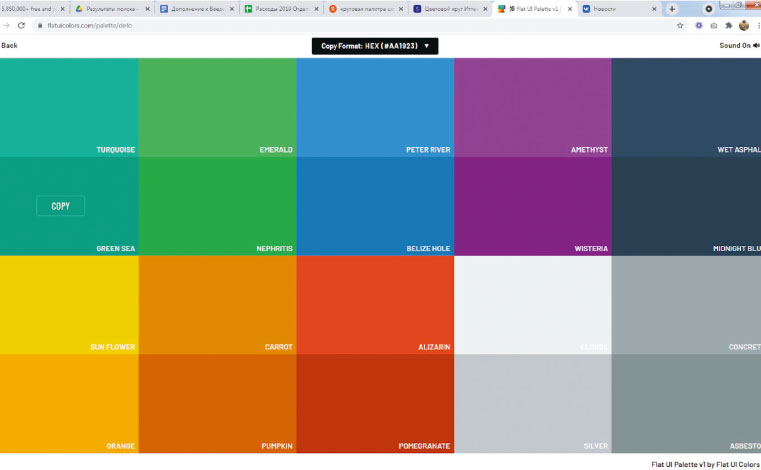Close the Flat UI Palette tab
761x470 pixels.
570,8
